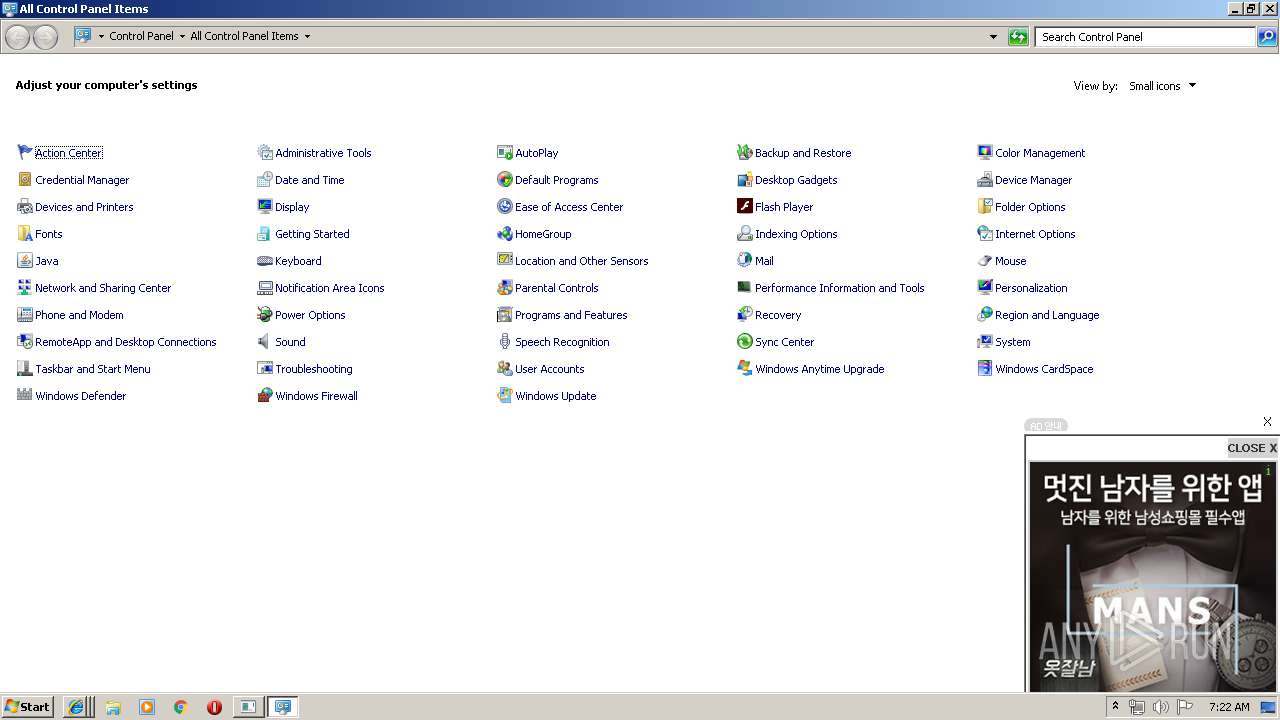Image resolution: width=1280 pixels, height=720 pixels.
Task: Open the View by Small icons dropdown
Action: pyautogui.click(x=1162, y=86)
